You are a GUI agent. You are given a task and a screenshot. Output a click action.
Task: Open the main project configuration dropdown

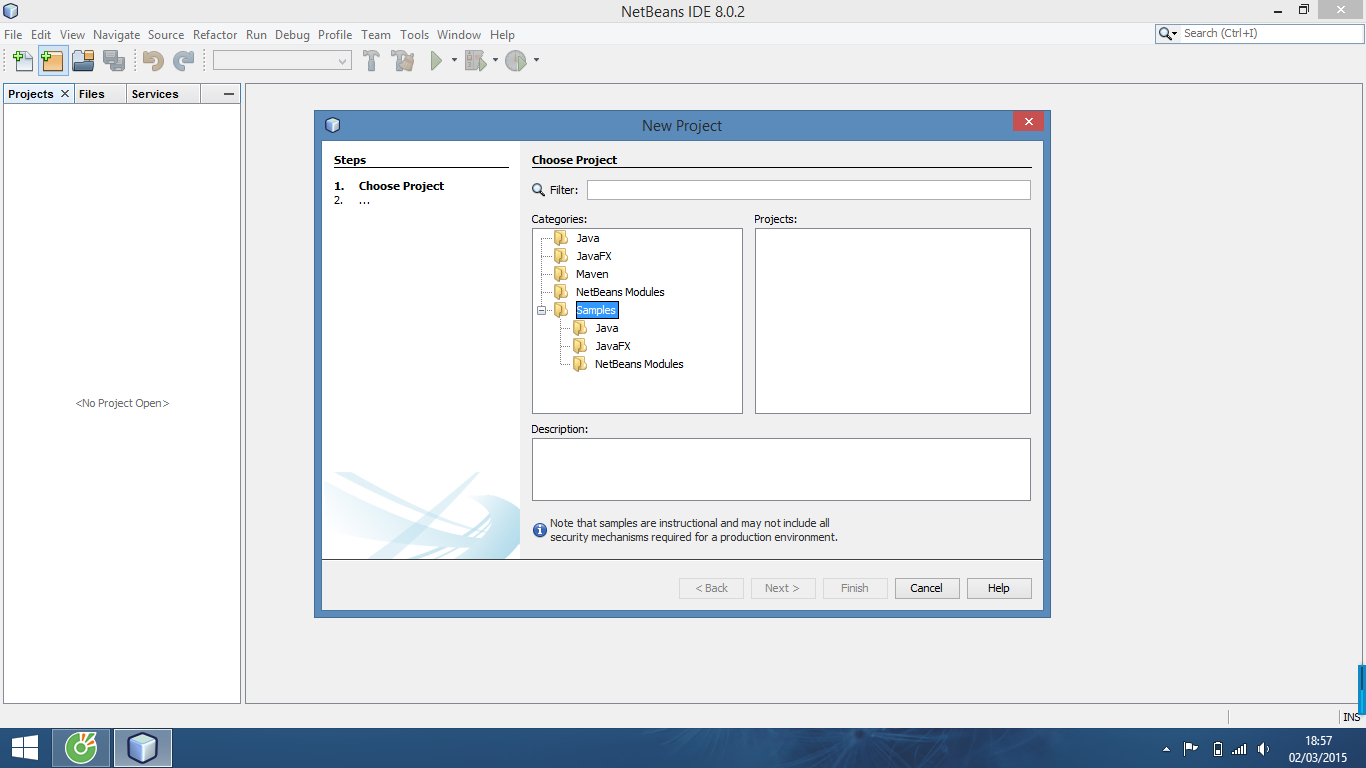[x=280, y=60]
